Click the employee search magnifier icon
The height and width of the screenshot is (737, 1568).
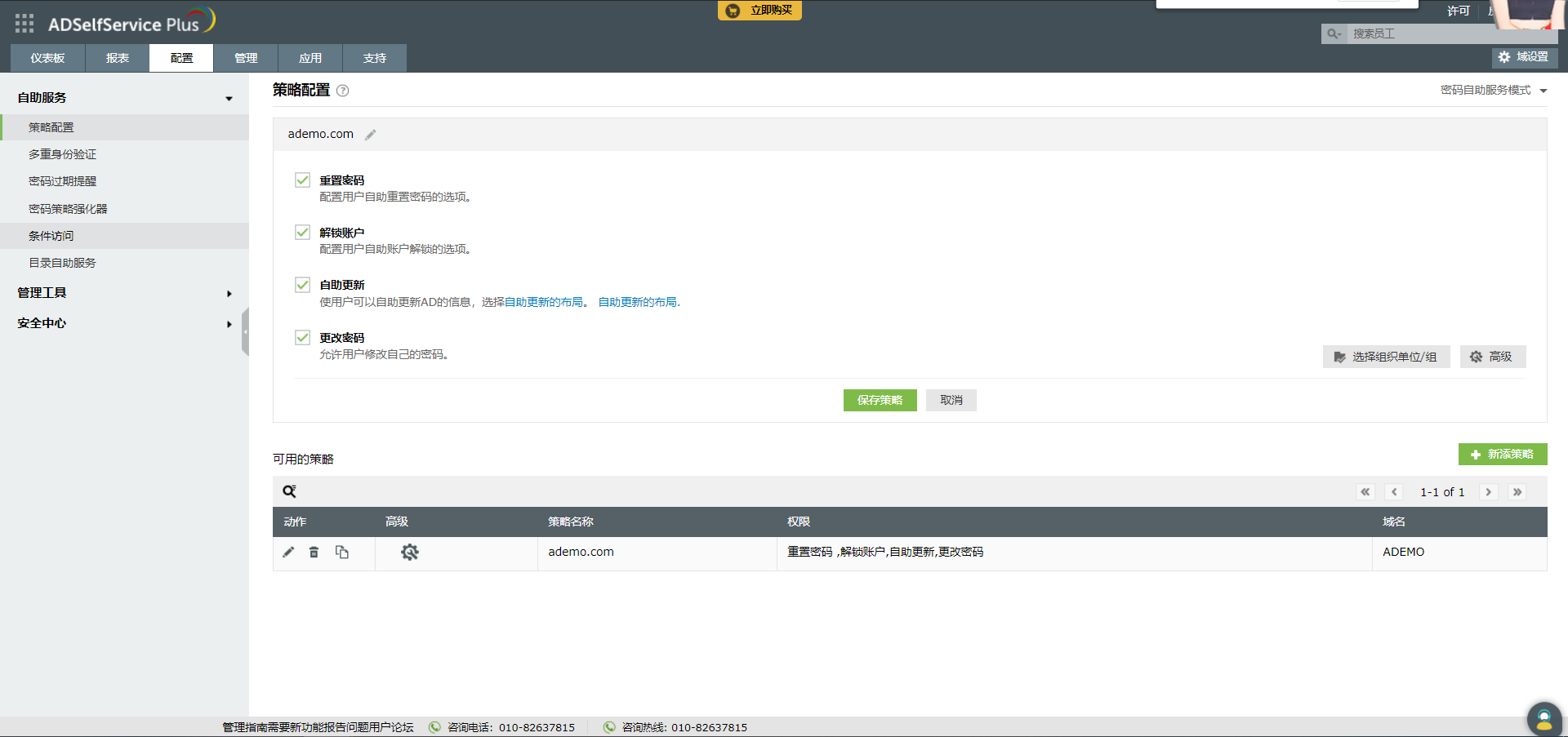[x=1334, y=33]
